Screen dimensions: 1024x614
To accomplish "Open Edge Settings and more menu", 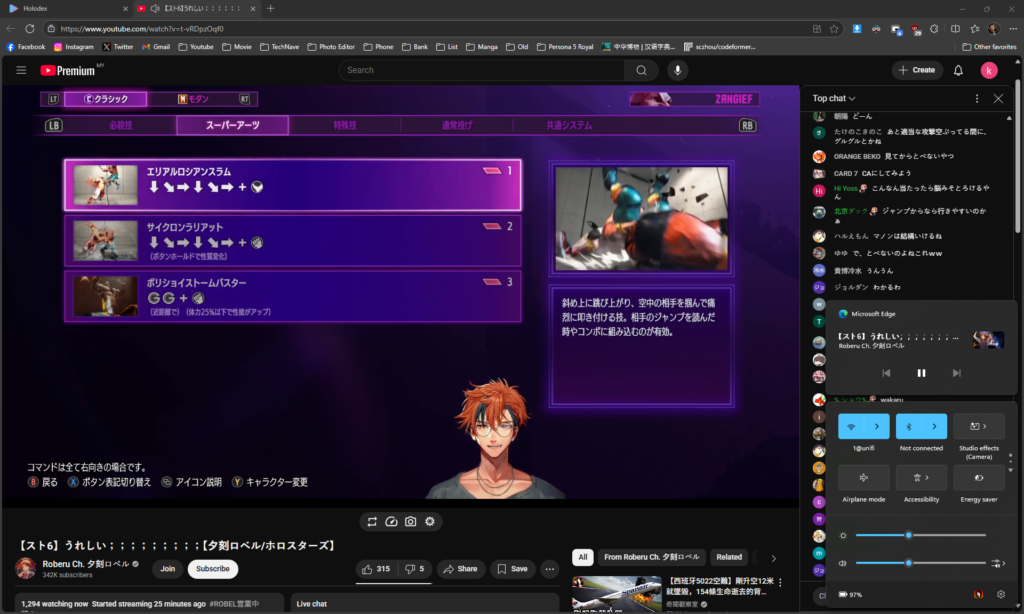I will [1013, 29].
